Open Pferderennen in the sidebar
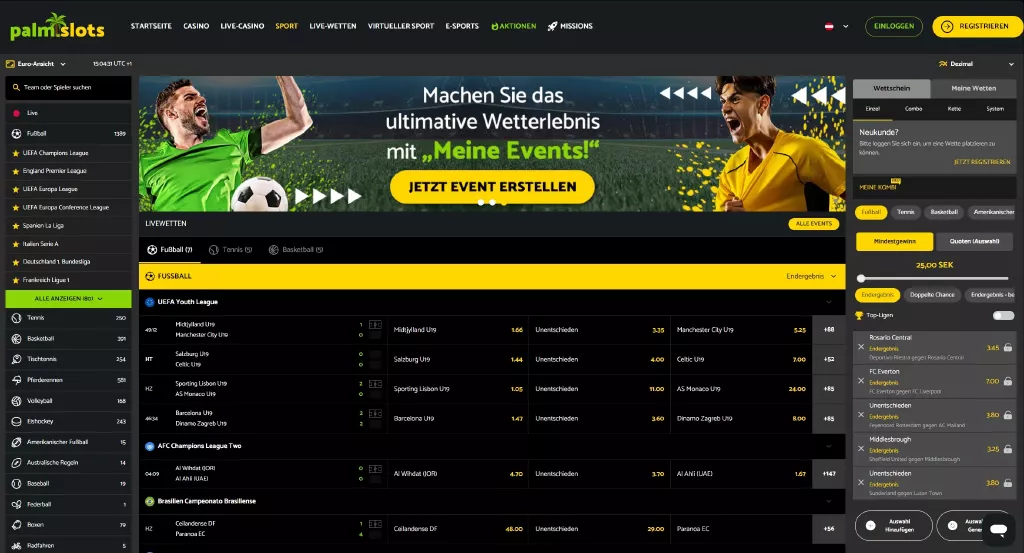The height and width of the screenshot is (553, 1024). 68,380
